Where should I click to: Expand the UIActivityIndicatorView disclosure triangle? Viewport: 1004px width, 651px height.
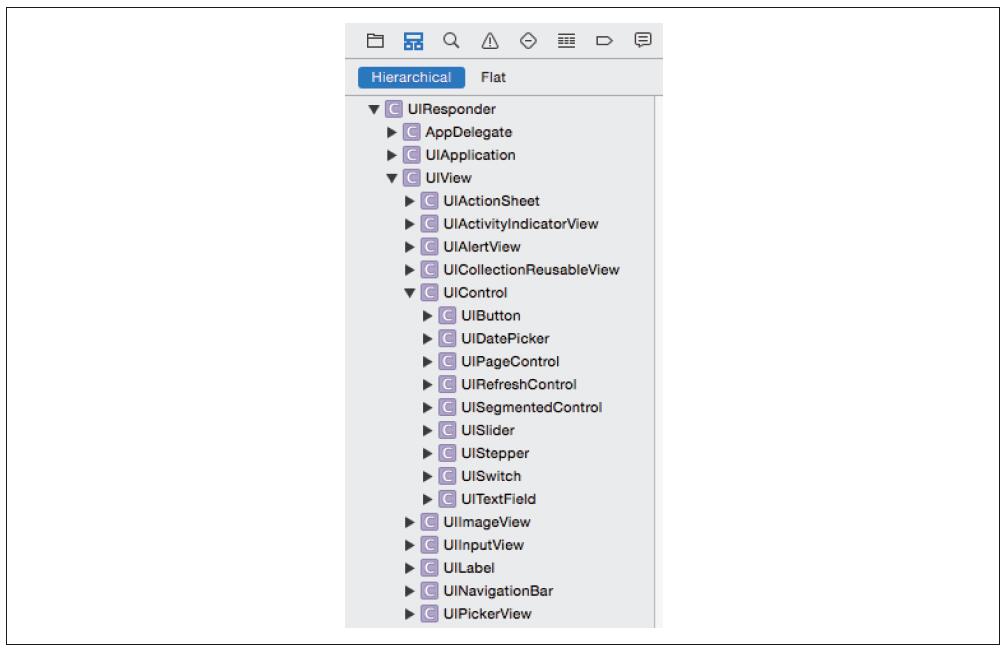[410, 224]
